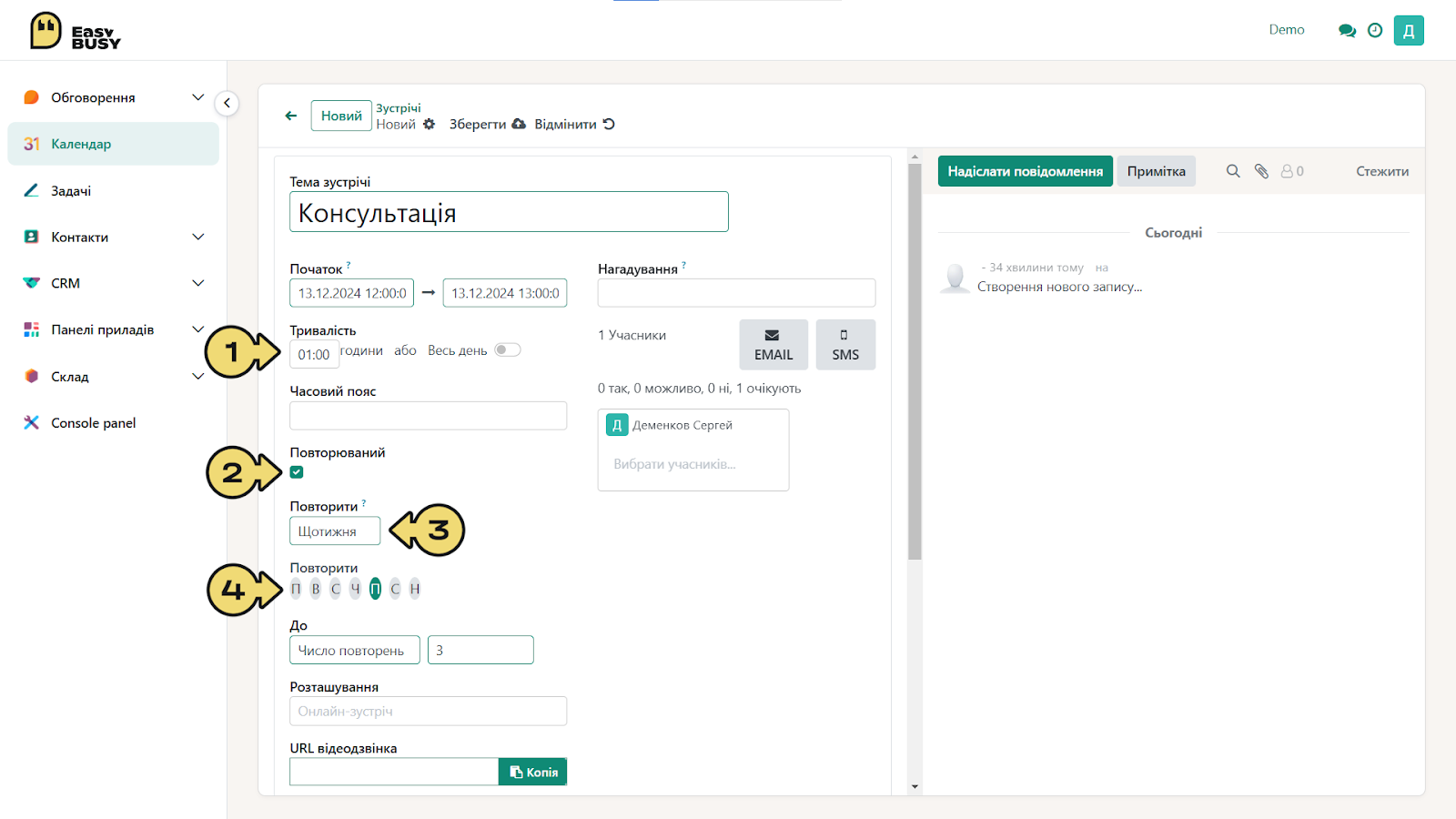The height and width of the screenshot is (819, 1456).
Task: Toggle the second С (Saturday) weekday
Action: pyautogui.click(x=395, y=589)
